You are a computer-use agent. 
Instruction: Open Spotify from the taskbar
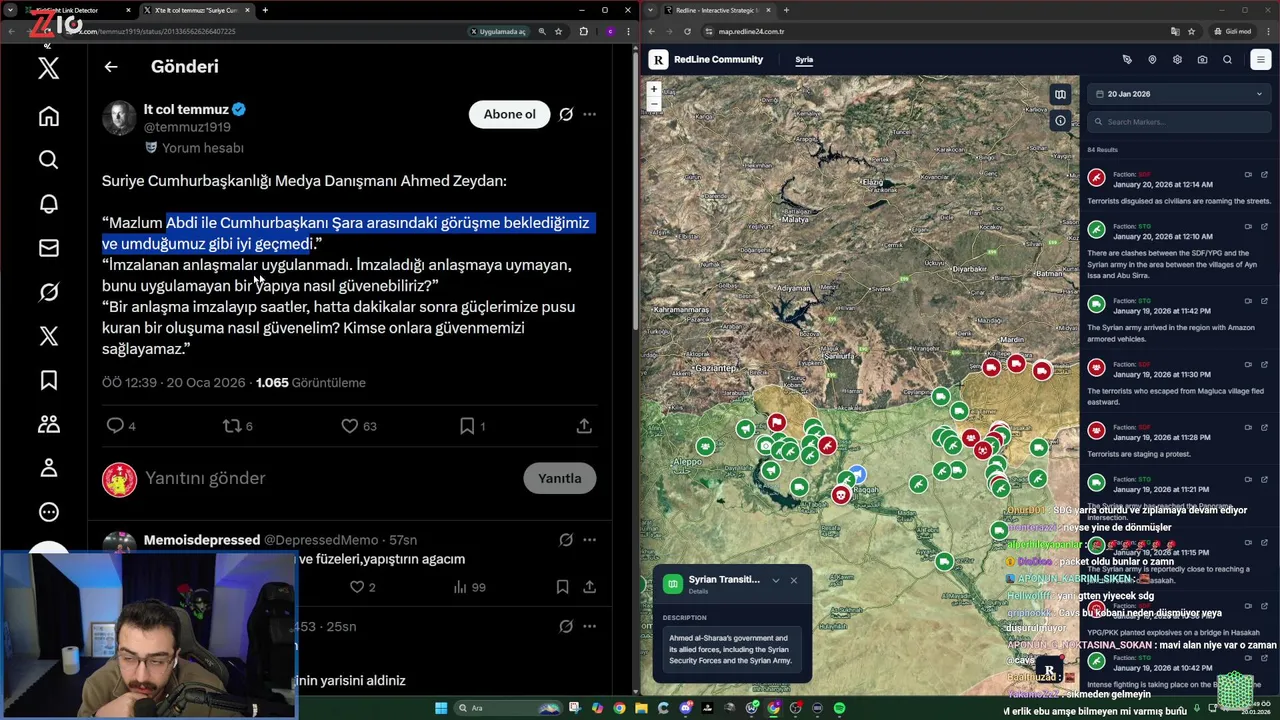click(x=839, y=708)
